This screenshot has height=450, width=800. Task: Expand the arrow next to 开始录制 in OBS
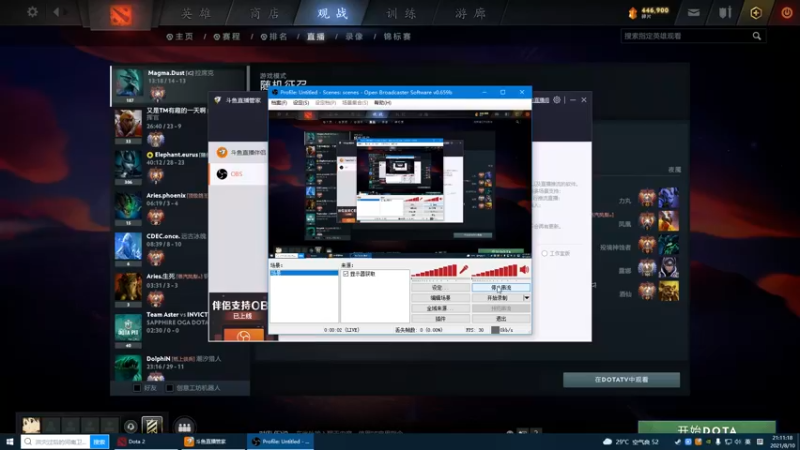(x=527, y=298)
